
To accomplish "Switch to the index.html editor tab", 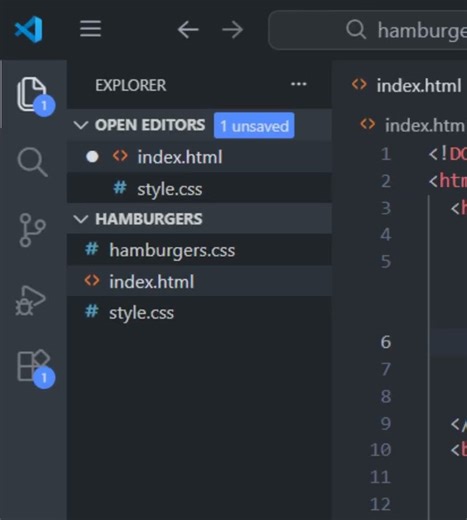I will (407, 85).
